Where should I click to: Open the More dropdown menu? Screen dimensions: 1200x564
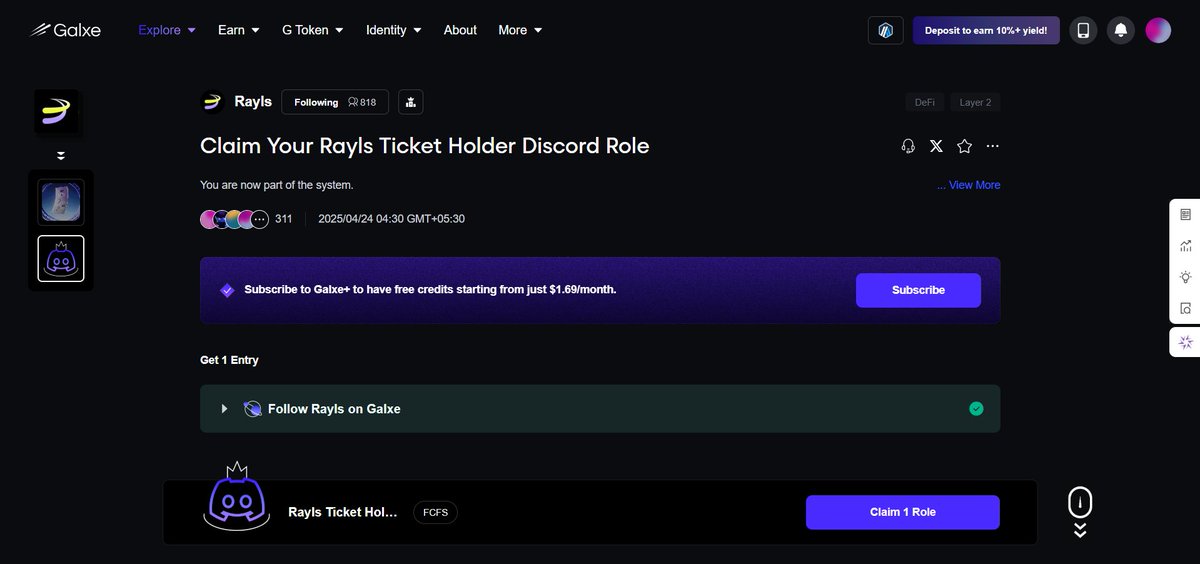[520, 30]
